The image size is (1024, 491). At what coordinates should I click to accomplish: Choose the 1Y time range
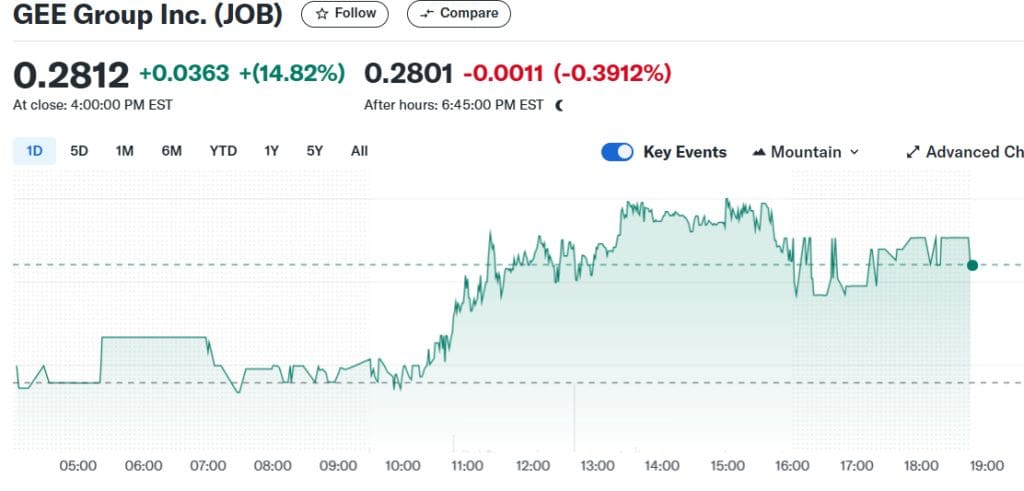coord(271,151)
